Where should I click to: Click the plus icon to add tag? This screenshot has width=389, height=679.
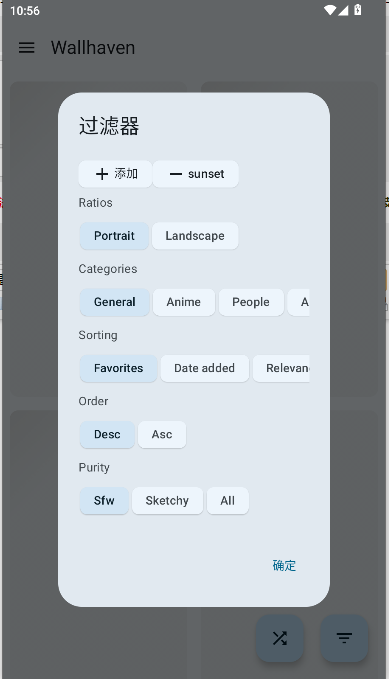pos(102,174)
